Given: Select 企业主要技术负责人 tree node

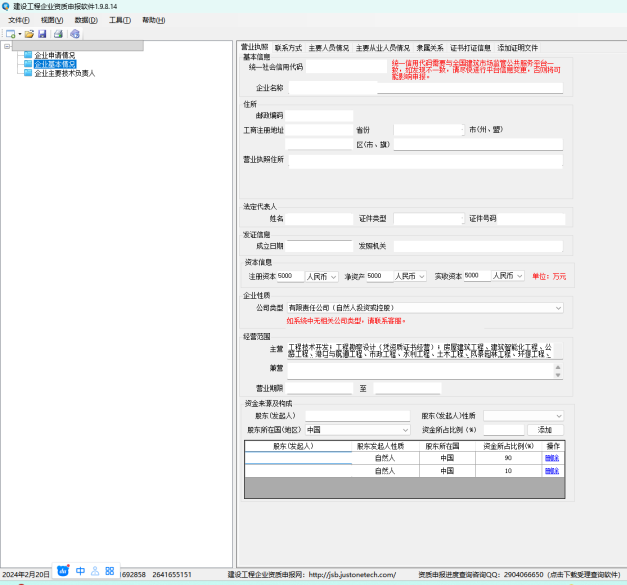Looking at the screenshot, I should (x=65, y=73).
